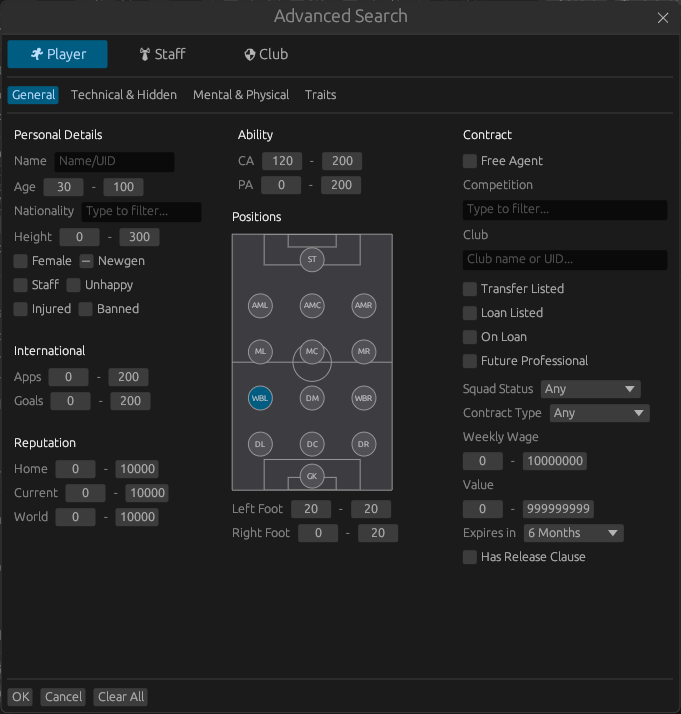Click the Value minimum field

pos(483,509)
